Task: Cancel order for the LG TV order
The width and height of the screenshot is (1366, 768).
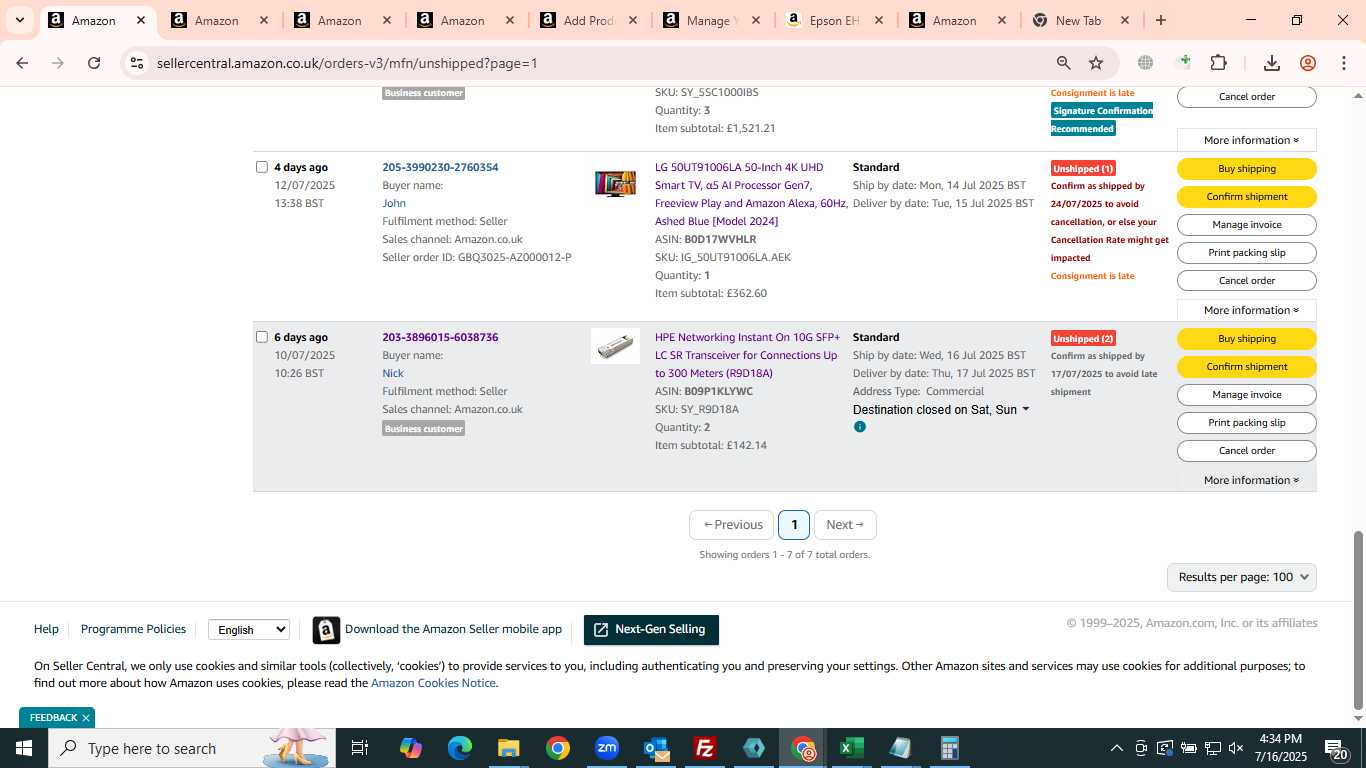Action: pos(1247,280)
